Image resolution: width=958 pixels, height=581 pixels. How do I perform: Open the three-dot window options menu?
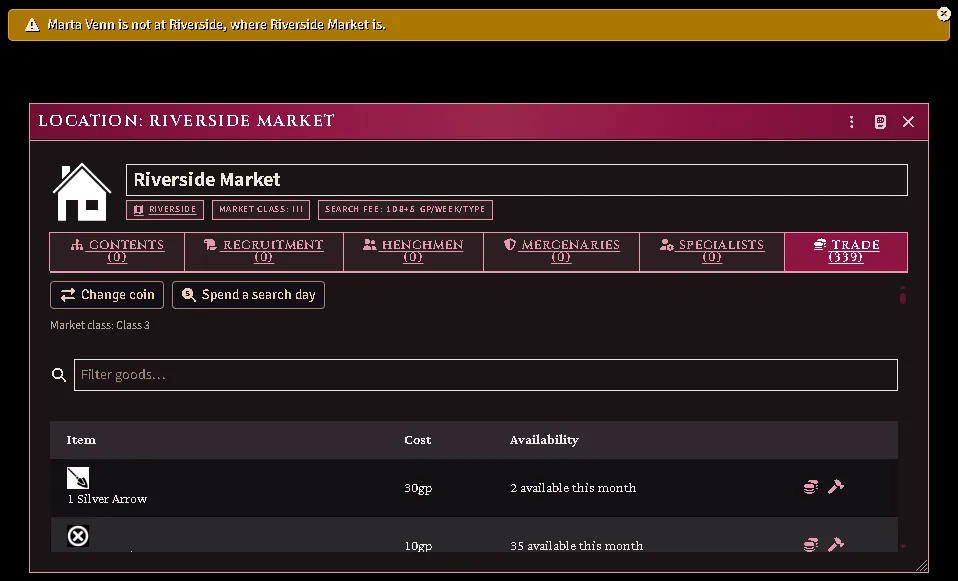[x=851, y=122]
